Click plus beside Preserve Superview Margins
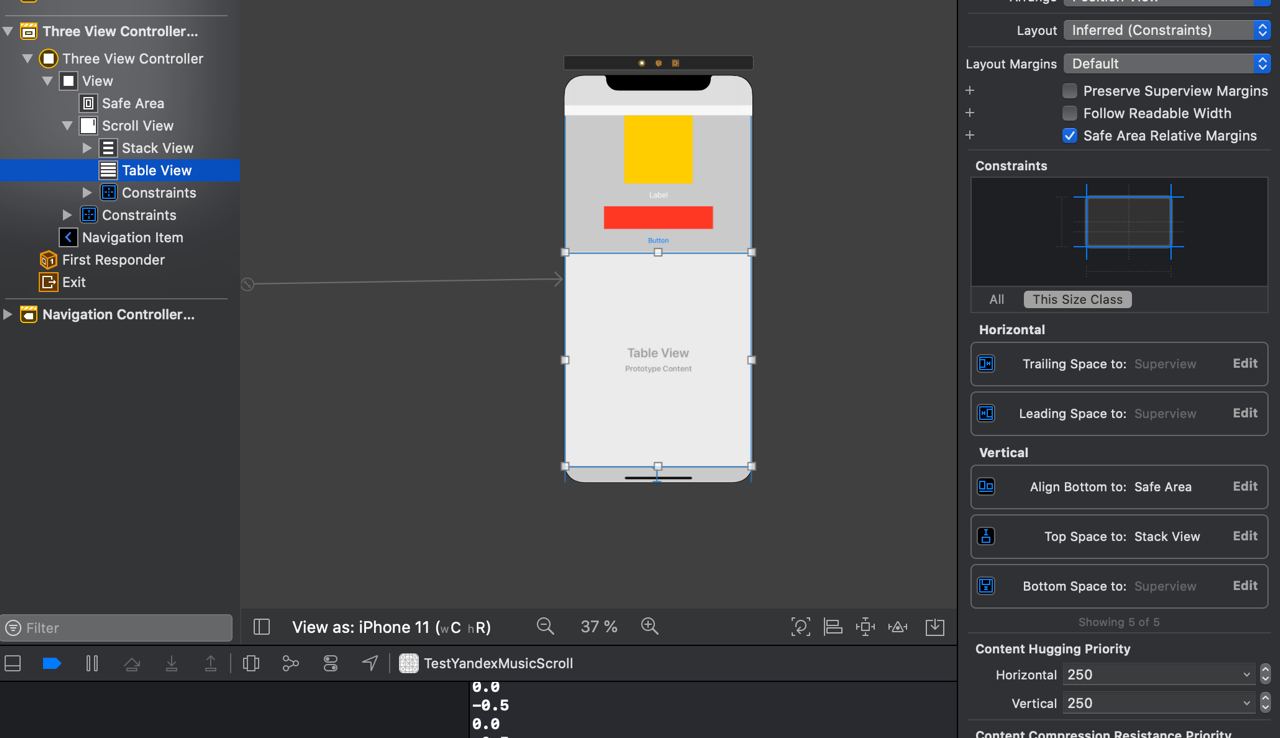1280x738 pixels. [970, 91]
